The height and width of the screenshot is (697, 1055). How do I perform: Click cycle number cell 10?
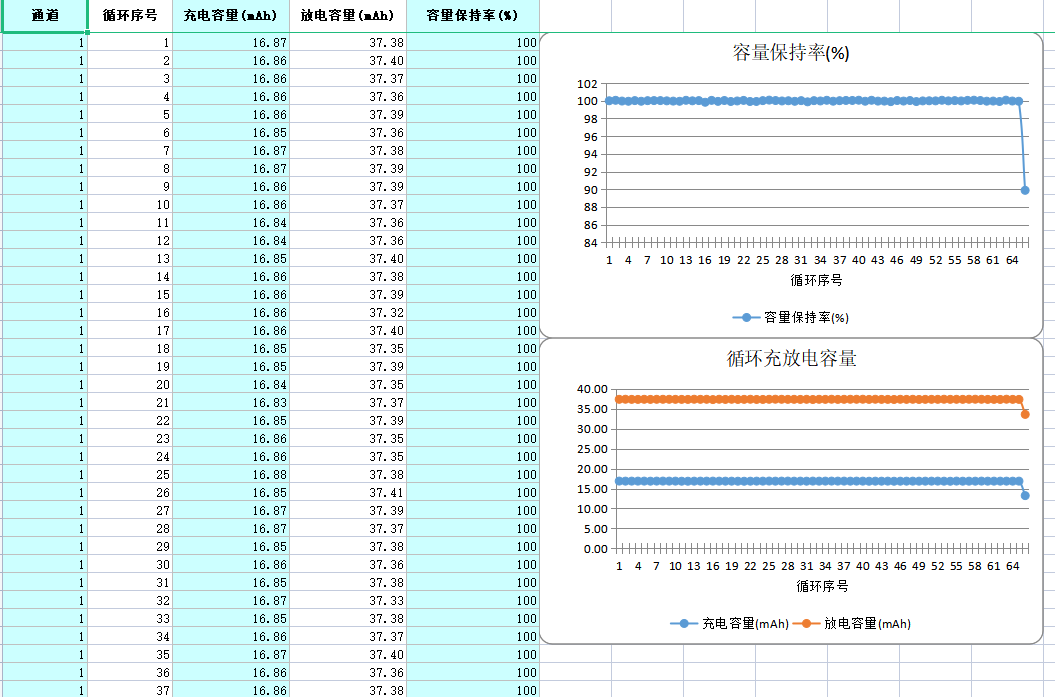click(130, 205)
